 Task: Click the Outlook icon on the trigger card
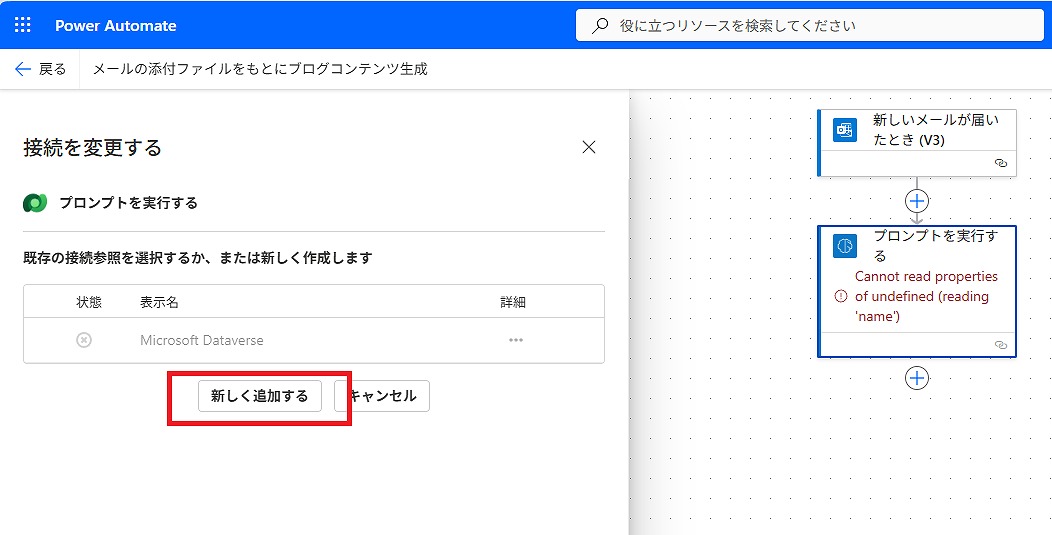coord(845,131)
